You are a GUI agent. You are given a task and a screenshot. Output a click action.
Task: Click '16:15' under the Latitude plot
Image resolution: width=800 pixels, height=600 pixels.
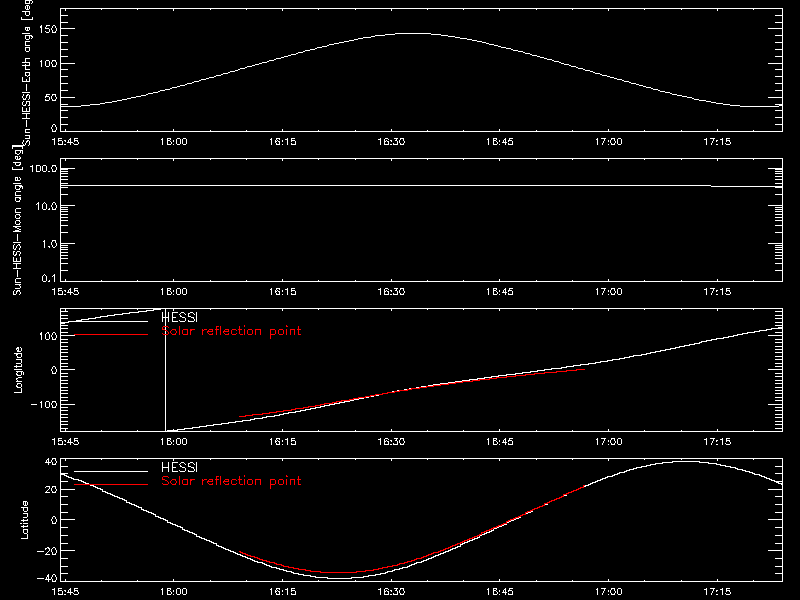[x=283, y=591]
